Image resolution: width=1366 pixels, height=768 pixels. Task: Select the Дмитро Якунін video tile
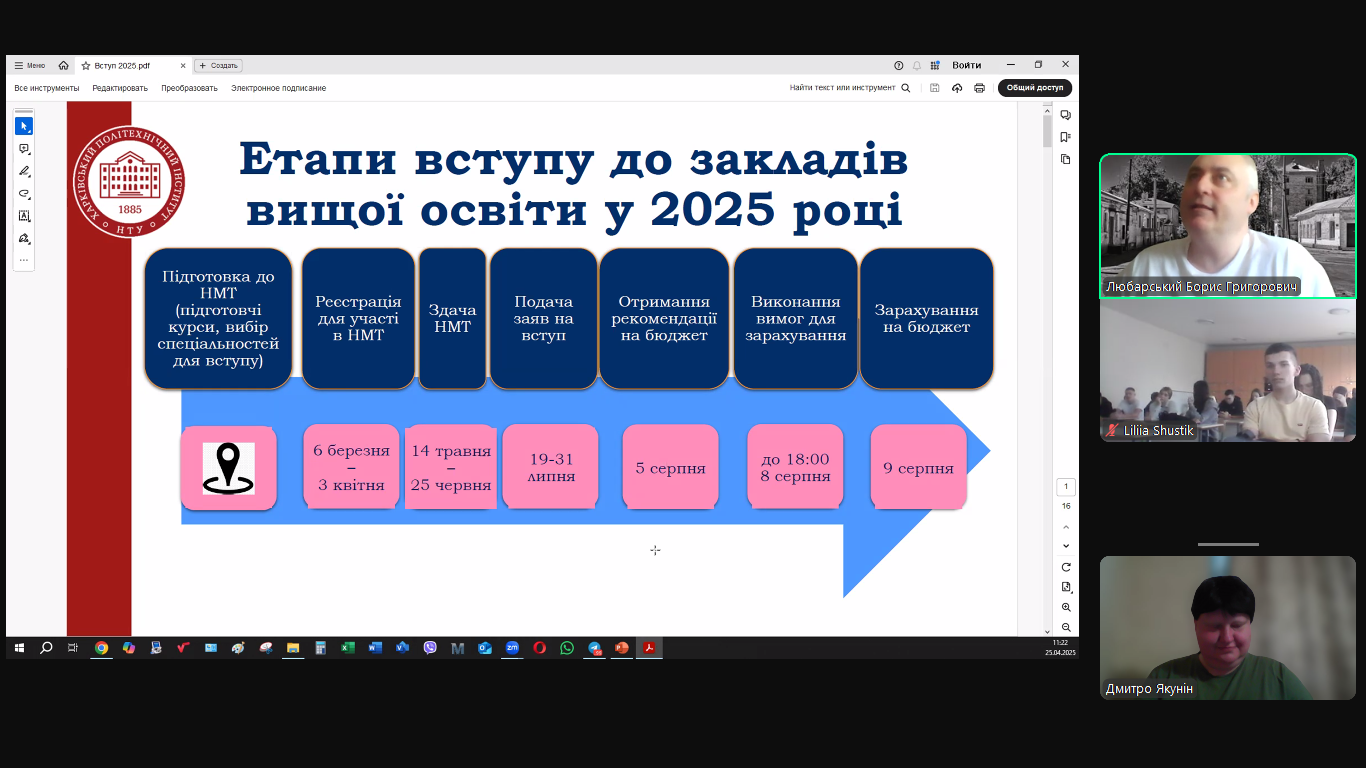[x=1228, y=627]
